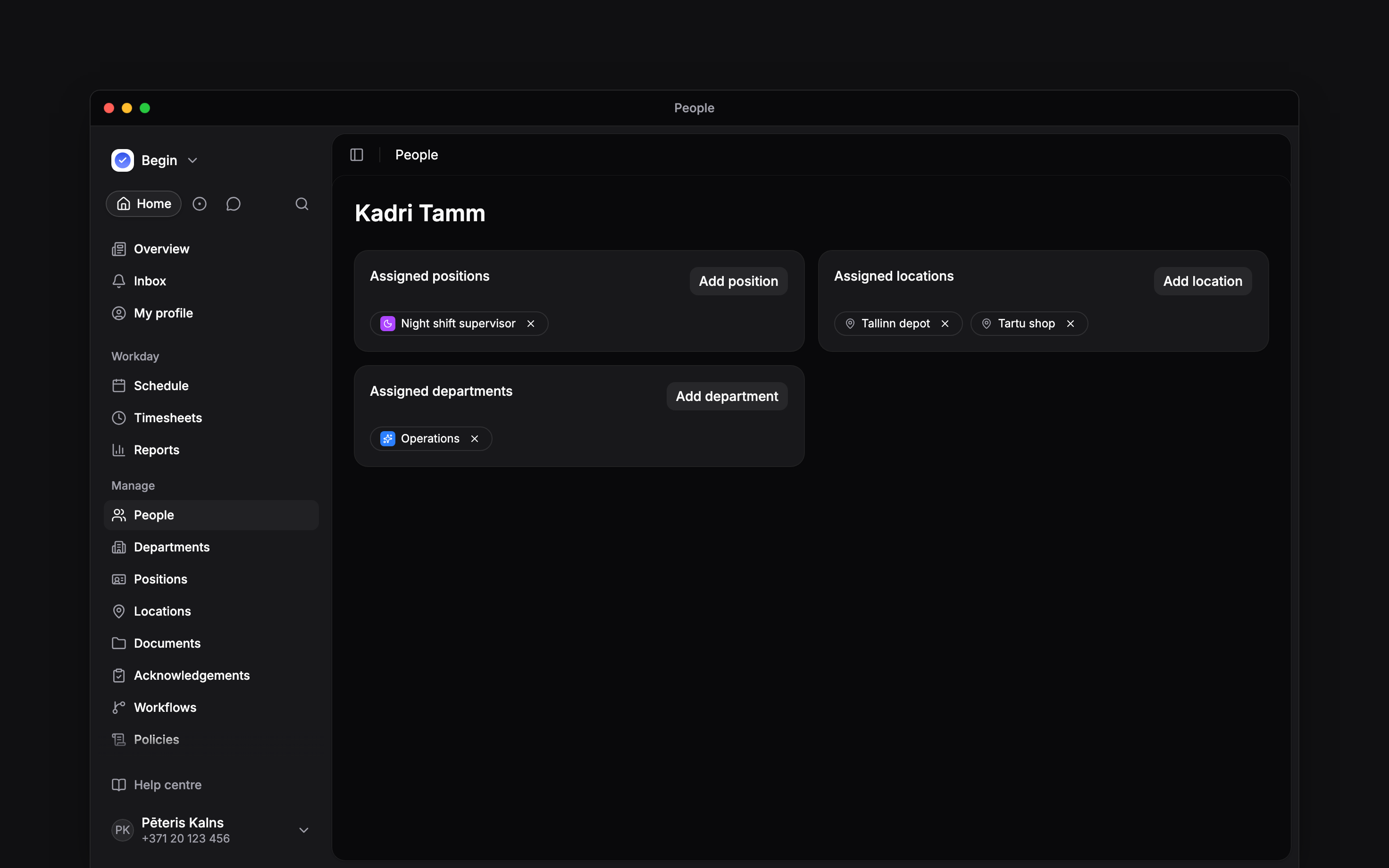The width and height of the screenshot is (1389, 868).
Task: Click the Kadri Tamm heading
Action: pyautogui.click(x=420, y=214)
